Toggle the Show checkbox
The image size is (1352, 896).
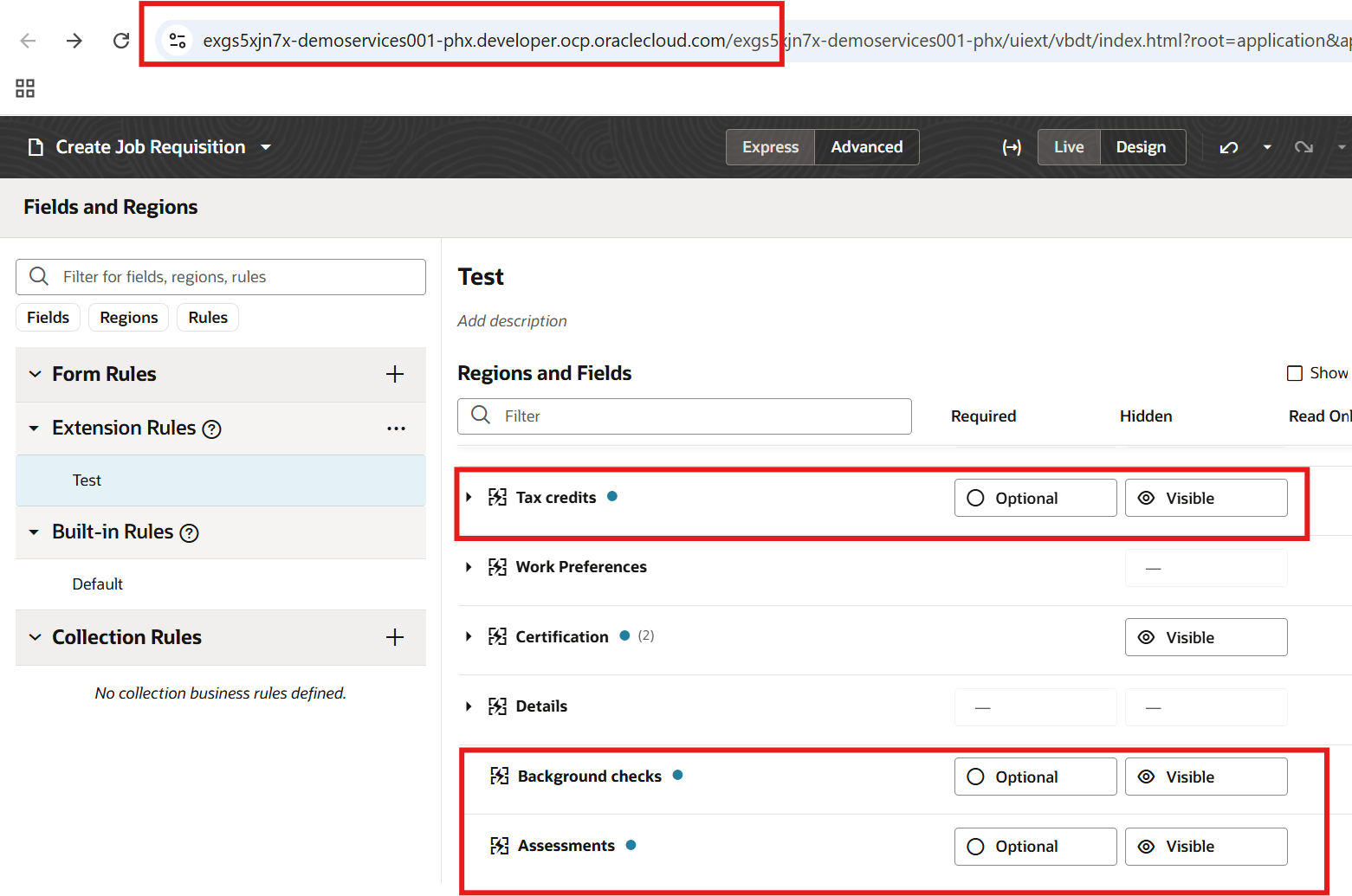pos(1295,373)
